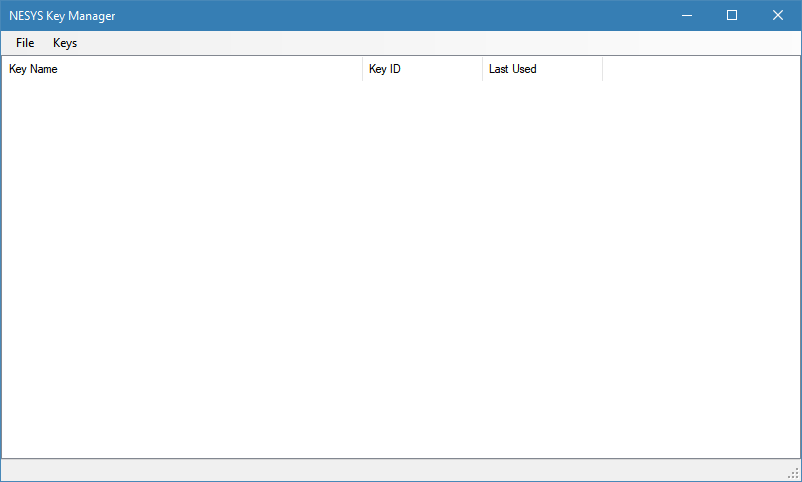802x482 pixels.
Task: Open the File menu
Action: point(25,43)
